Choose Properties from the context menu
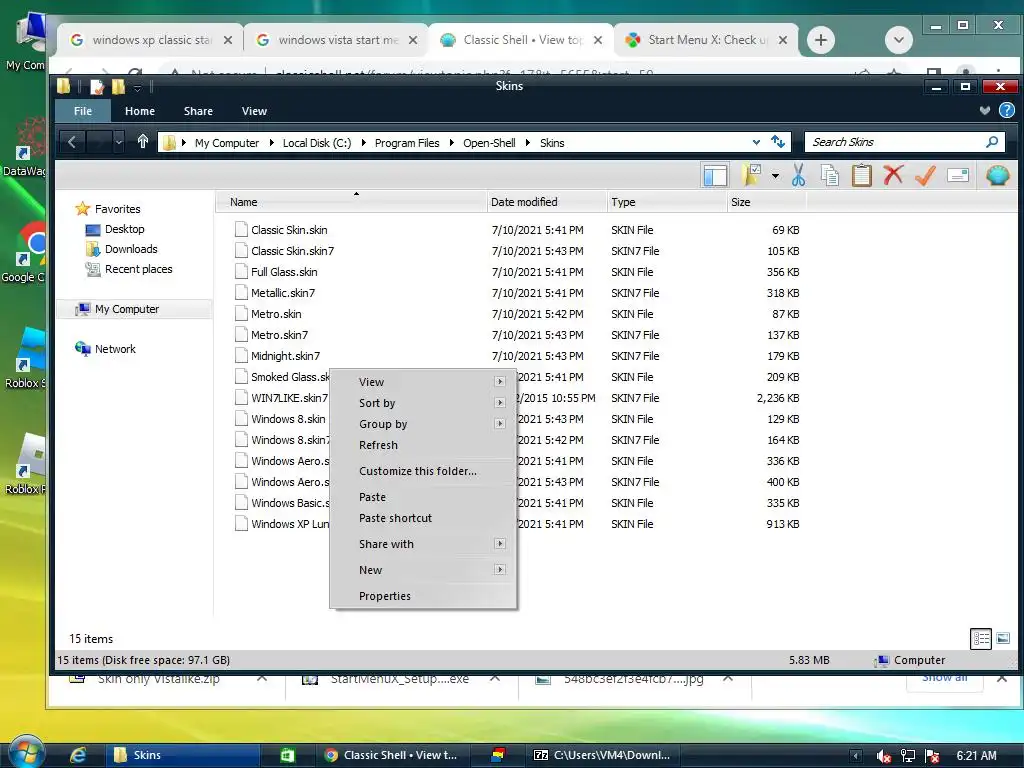 [x=423, y=596]
